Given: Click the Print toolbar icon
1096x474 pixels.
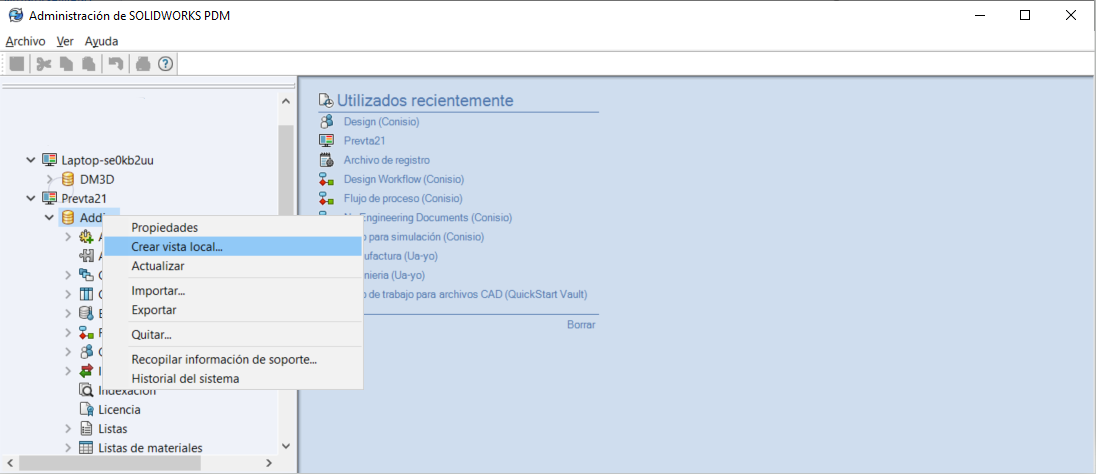Looking at the screenshot, I should pyautogui.click(x=143, y=64).
